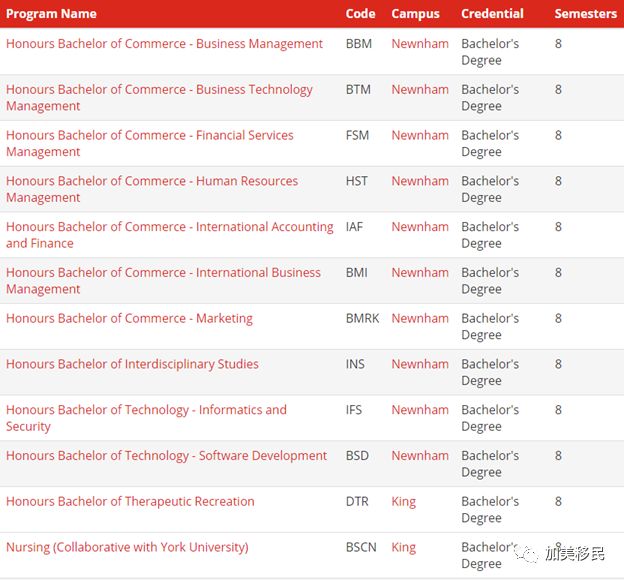Open International Accounting and Finance program link
Screen dimensions: 624x580
pyautogui.click(x=170, y=235)
